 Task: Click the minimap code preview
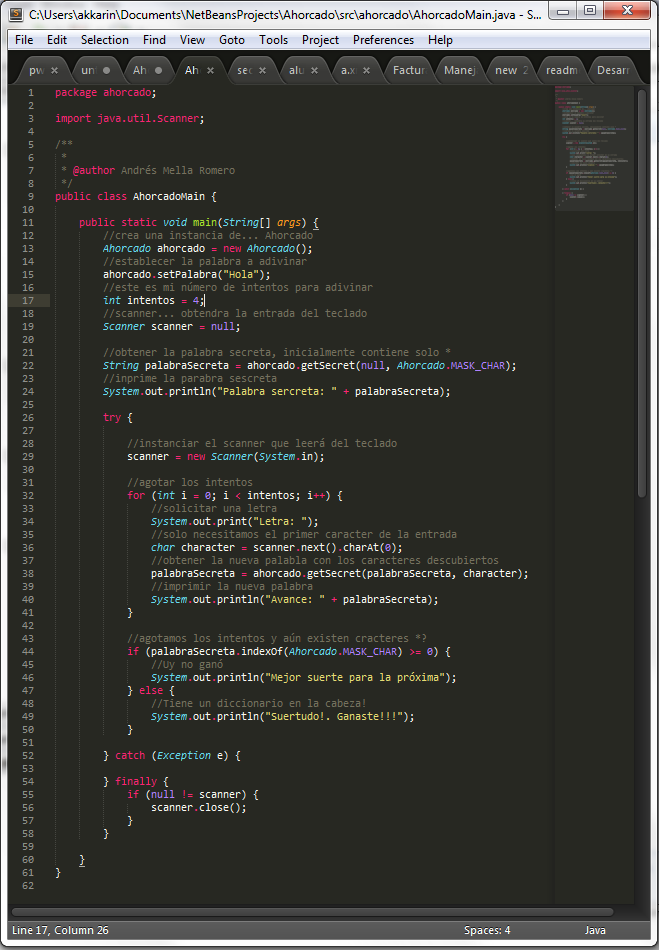[x=592, y=148]
